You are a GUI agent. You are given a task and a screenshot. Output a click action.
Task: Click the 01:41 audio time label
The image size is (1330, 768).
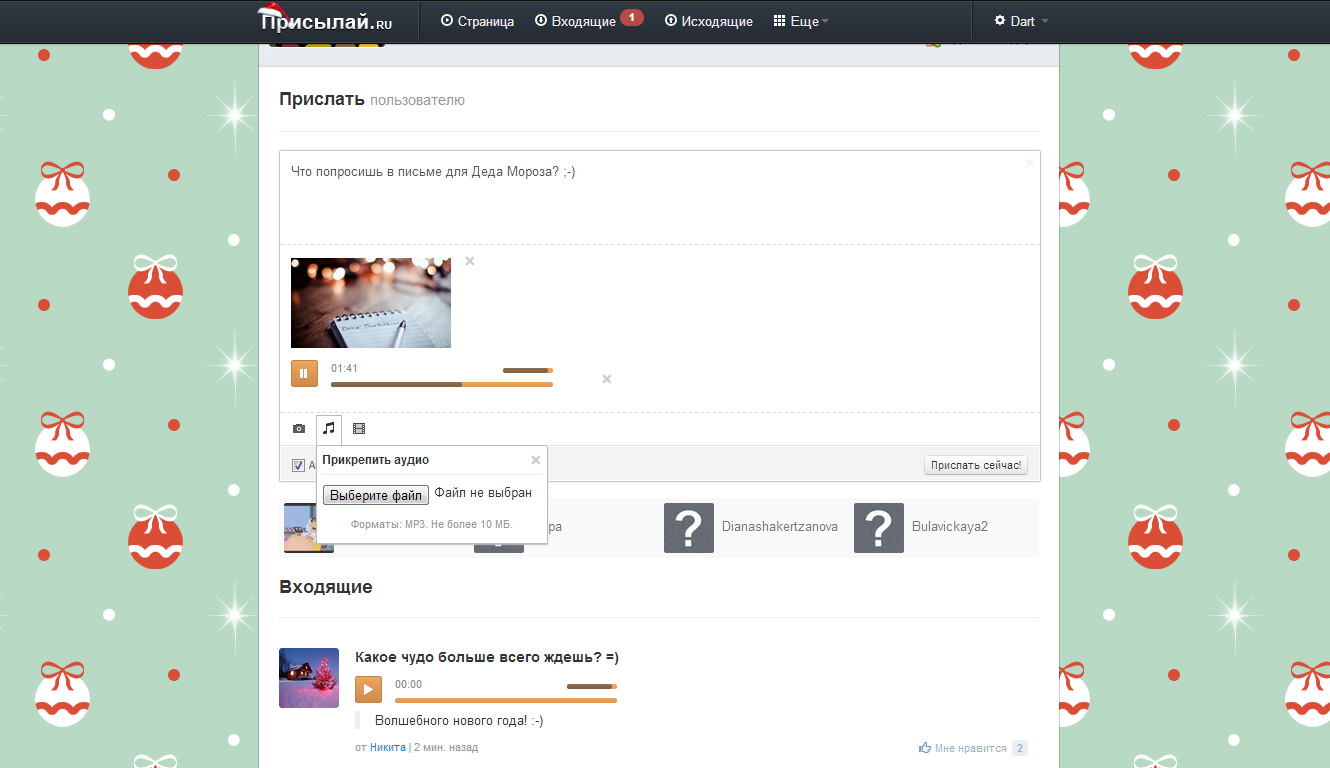344,368
